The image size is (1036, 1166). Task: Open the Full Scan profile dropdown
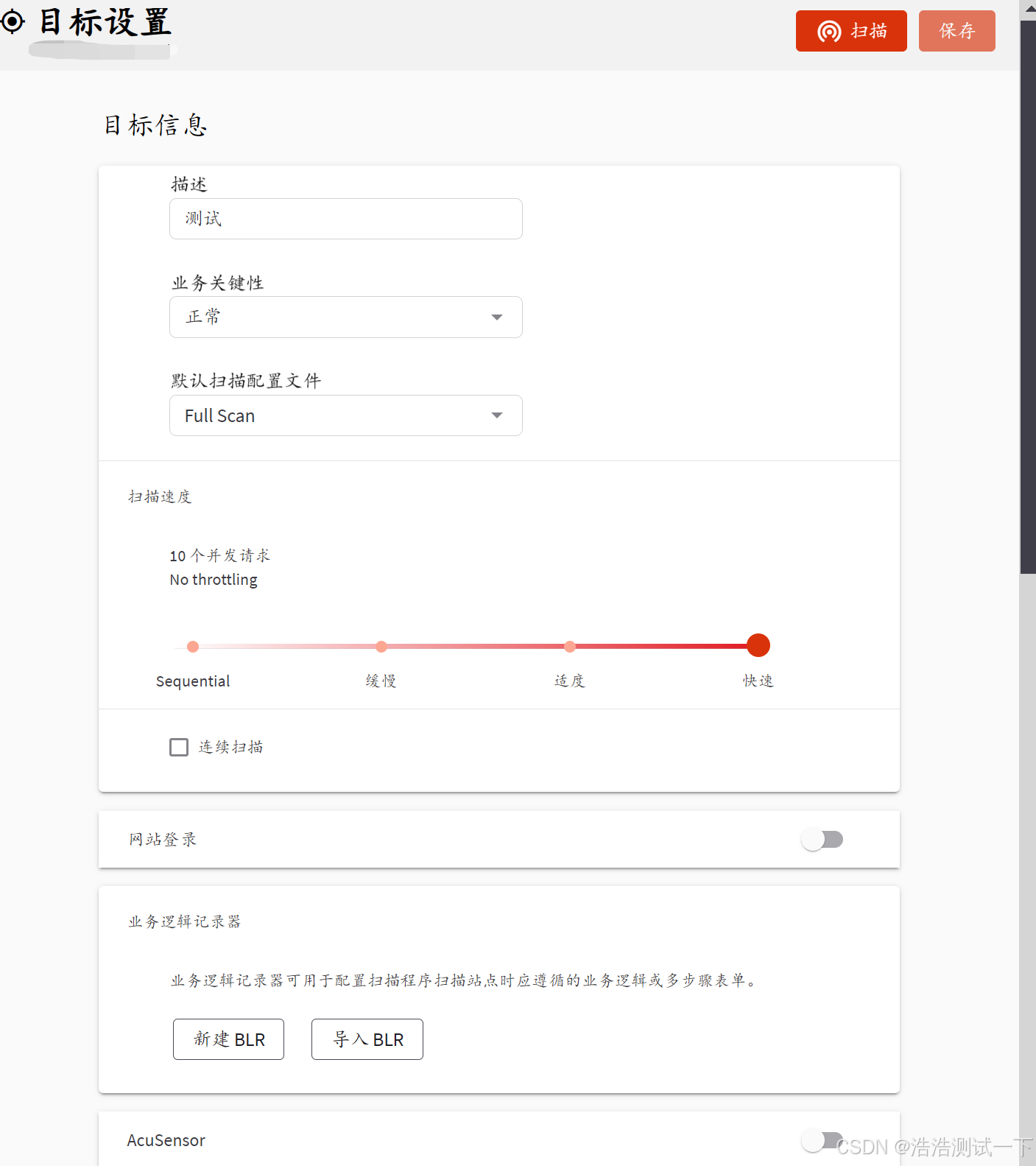[x=346, y=415]
